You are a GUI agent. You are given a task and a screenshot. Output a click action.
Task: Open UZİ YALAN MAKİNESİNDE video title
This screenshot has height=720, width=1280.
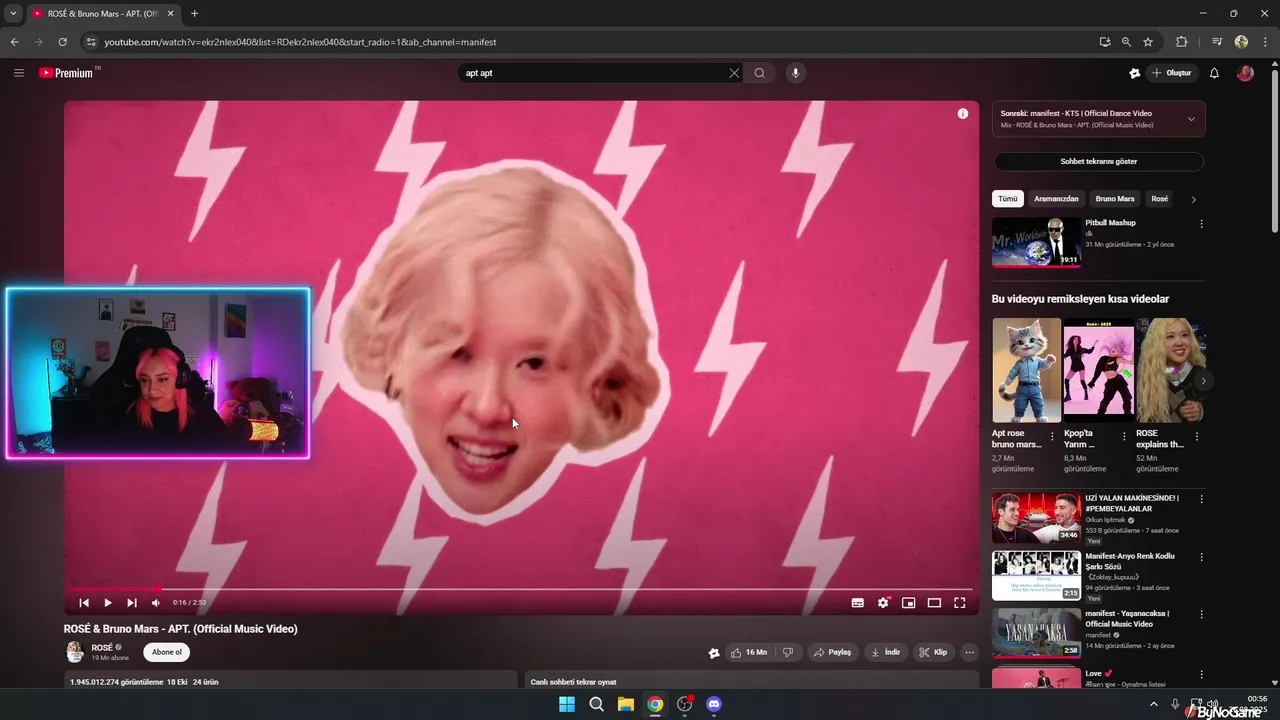1132,503
